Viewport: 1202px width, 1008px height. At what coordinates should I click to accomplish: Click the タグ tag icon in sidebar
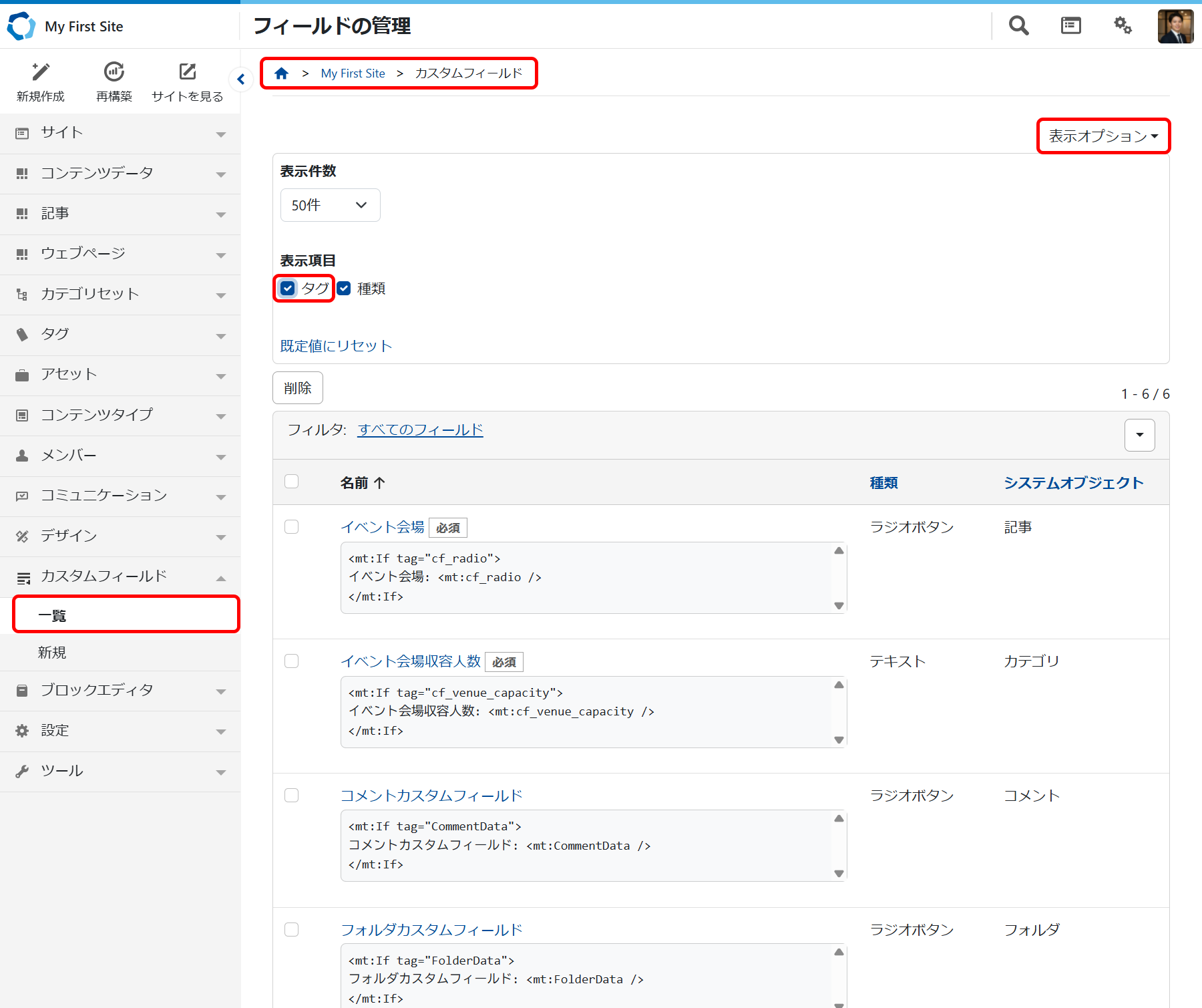point(22,334)
